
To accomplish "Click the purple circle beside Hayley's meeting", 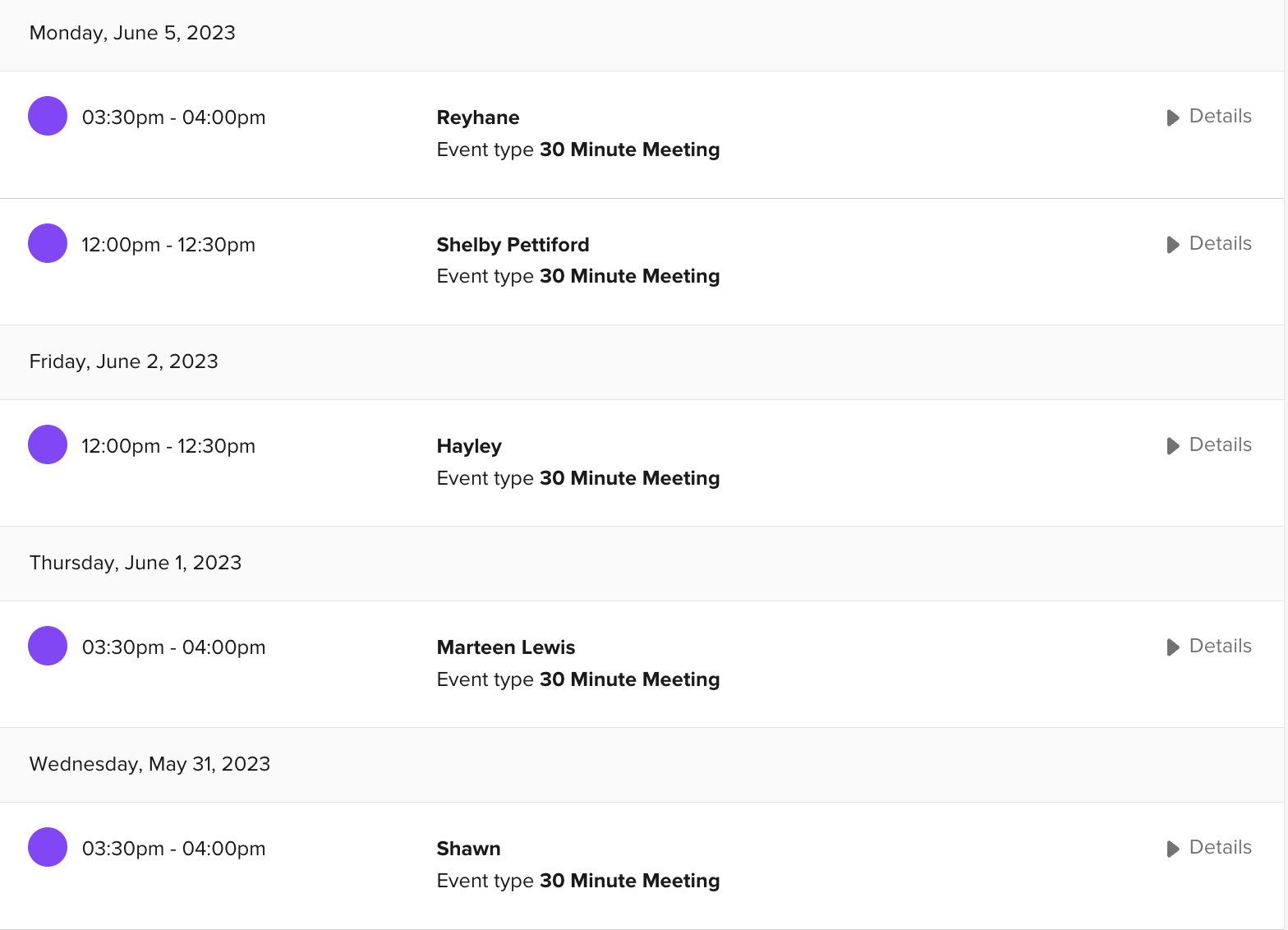I will (x=48, y=444).
